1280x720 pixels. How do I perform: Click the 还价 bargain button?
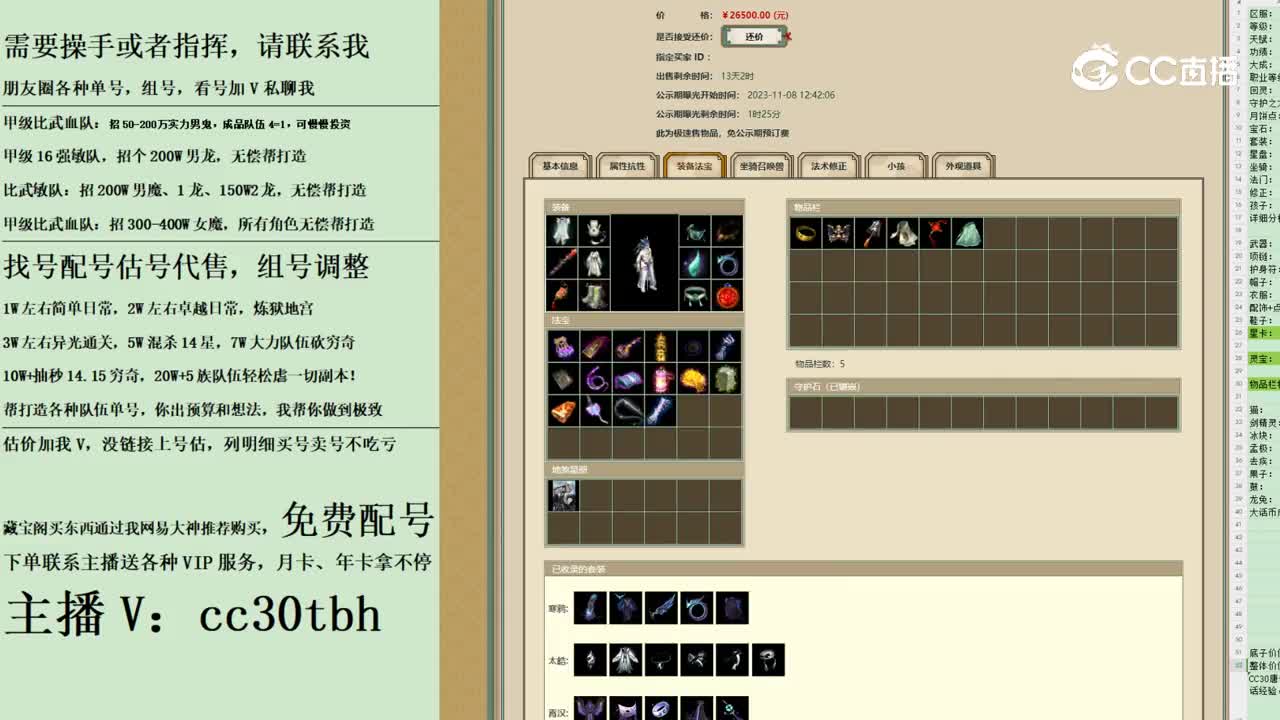753,37
